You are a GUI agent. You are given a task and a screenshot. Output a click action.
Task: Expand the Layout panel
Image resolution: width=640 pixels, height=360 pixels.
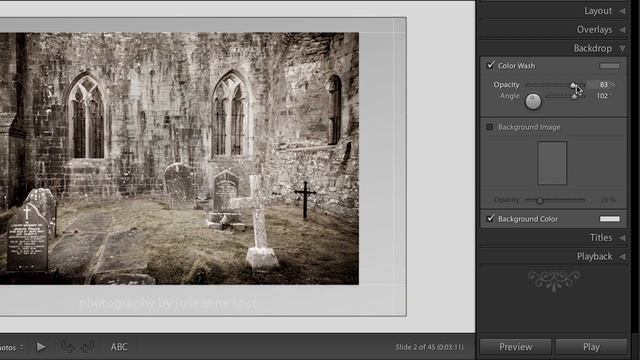622,11
